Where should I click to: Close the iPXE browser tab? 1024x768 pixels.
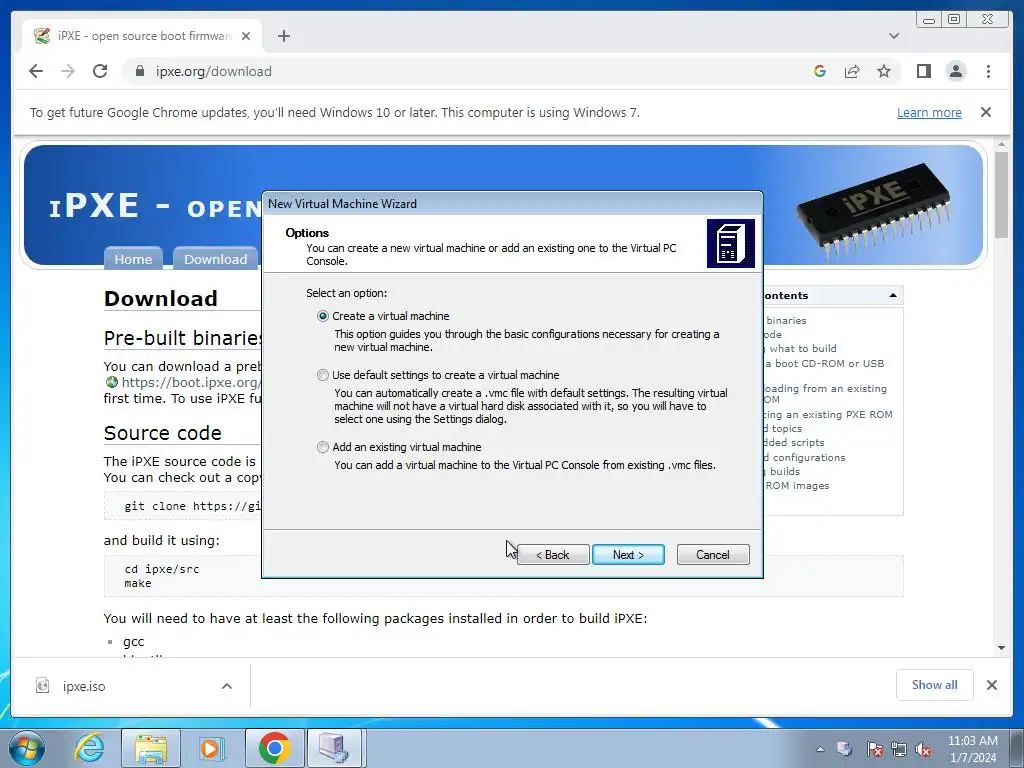pyautogui.click(x=246, y=36)
